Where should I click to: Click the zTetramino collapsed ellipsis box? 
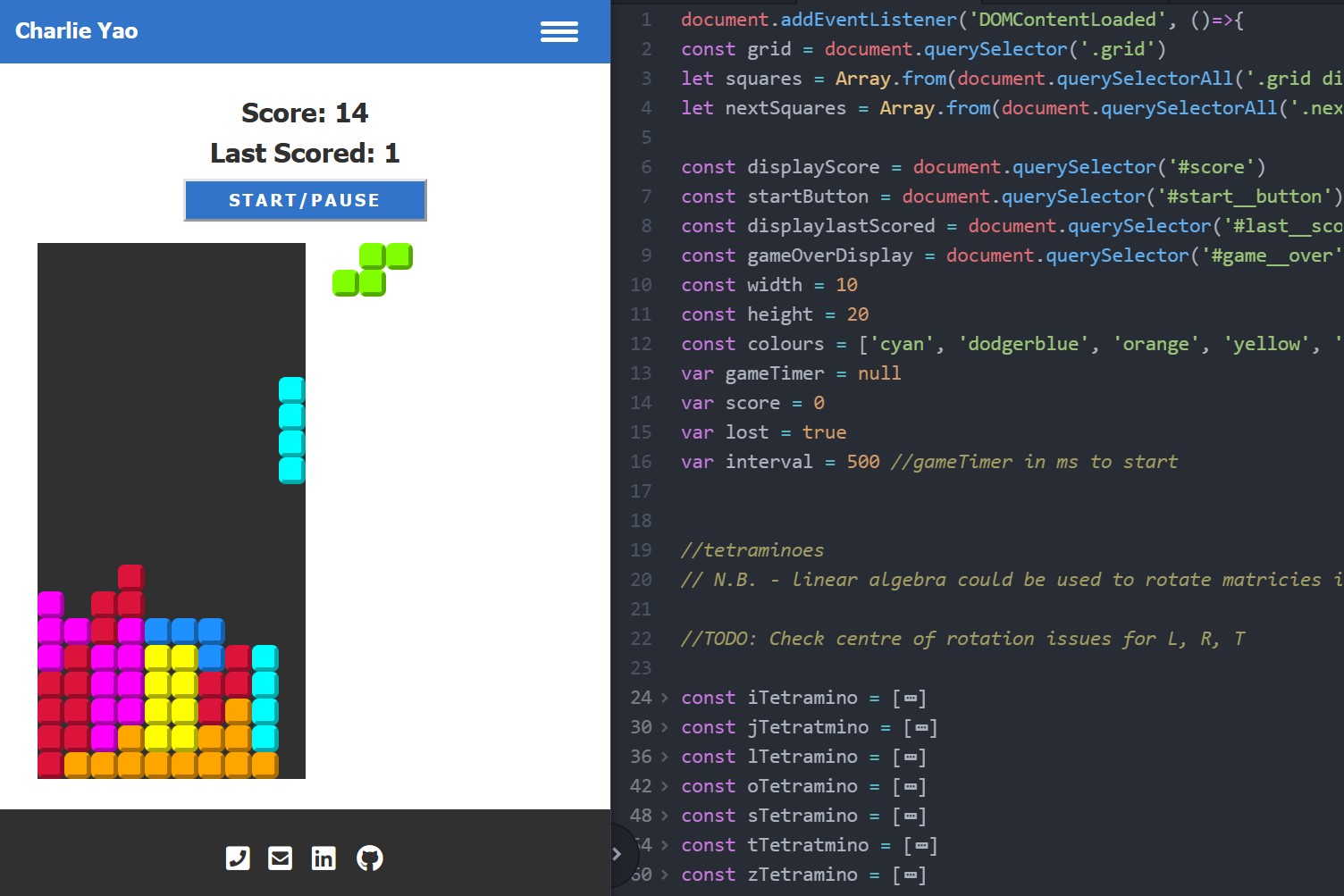[x=910, y=875]
